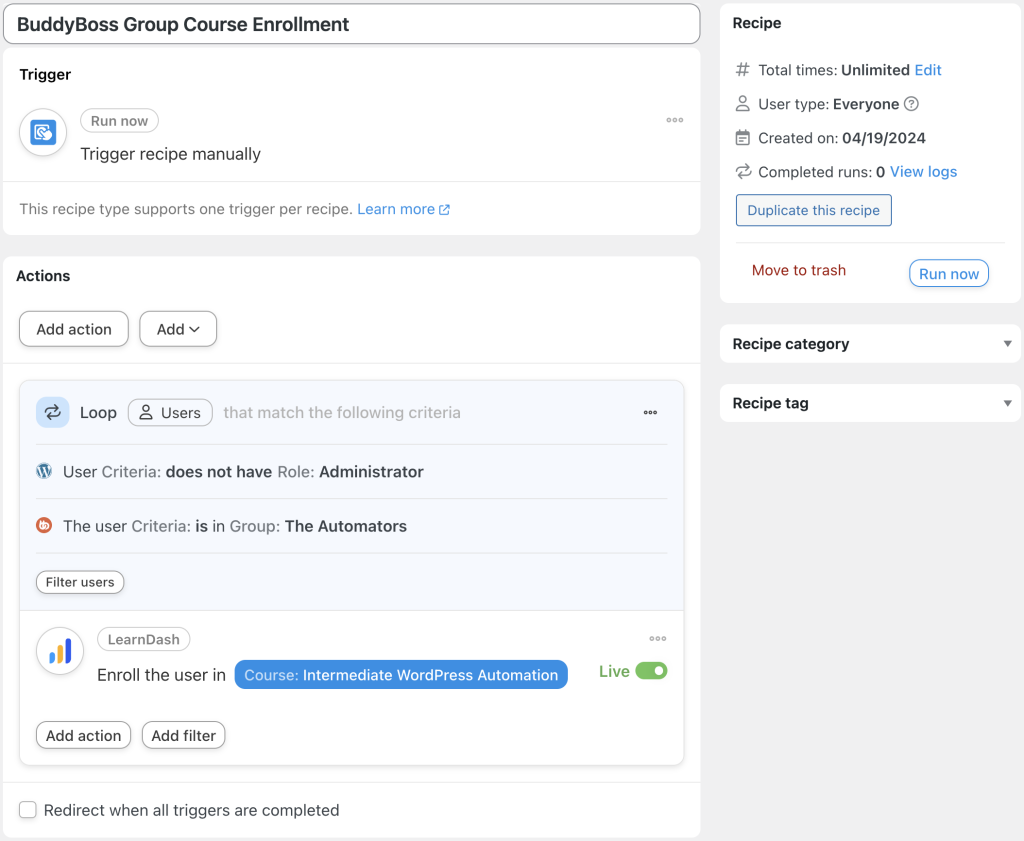Image resolution: width=1024 pixels, height=841 pixels.
Task: Click Edit next to Total times Unlimited
Action: pos(927,70)
